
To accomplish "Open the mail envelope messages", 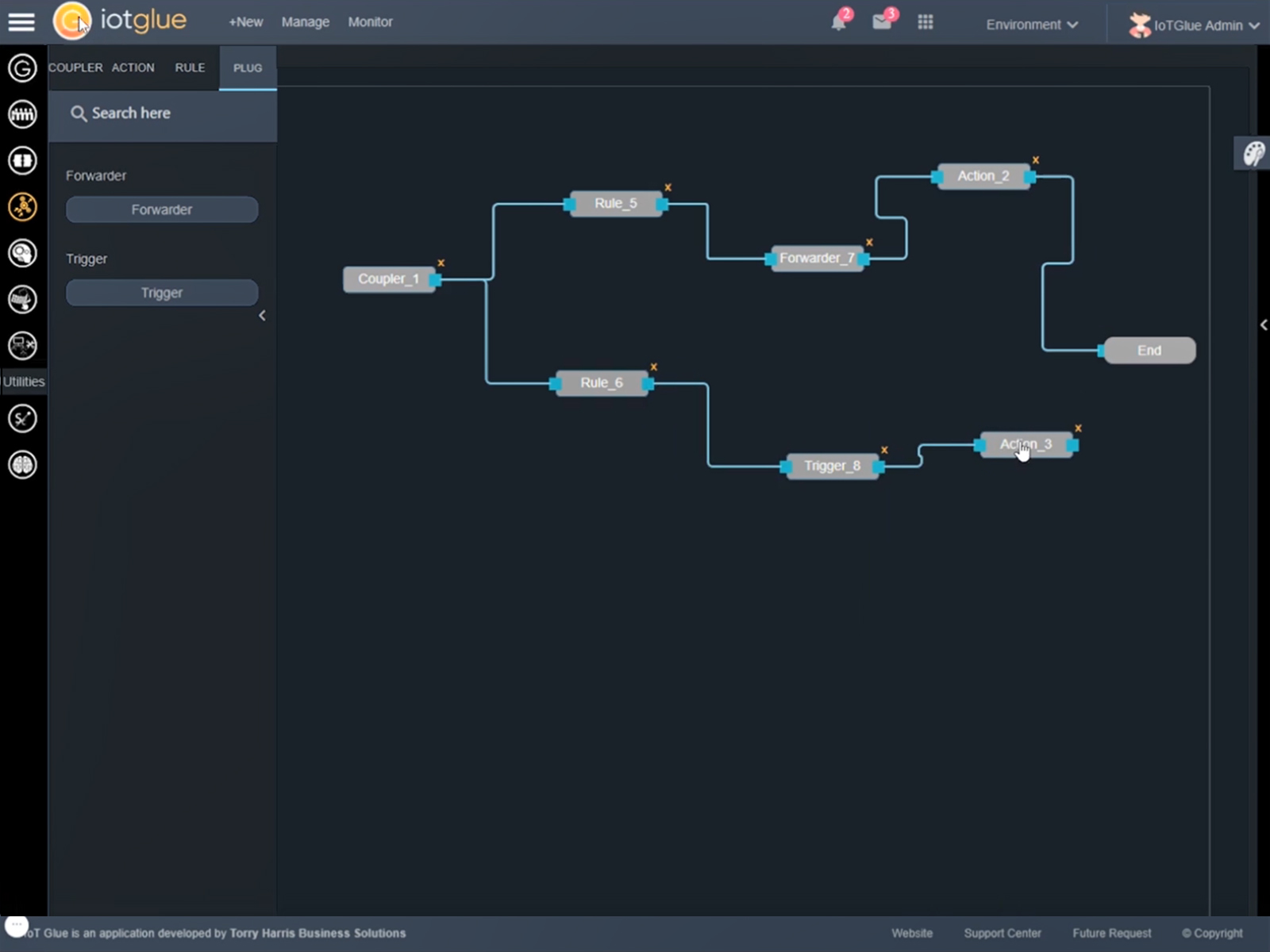I will [882, 21].
